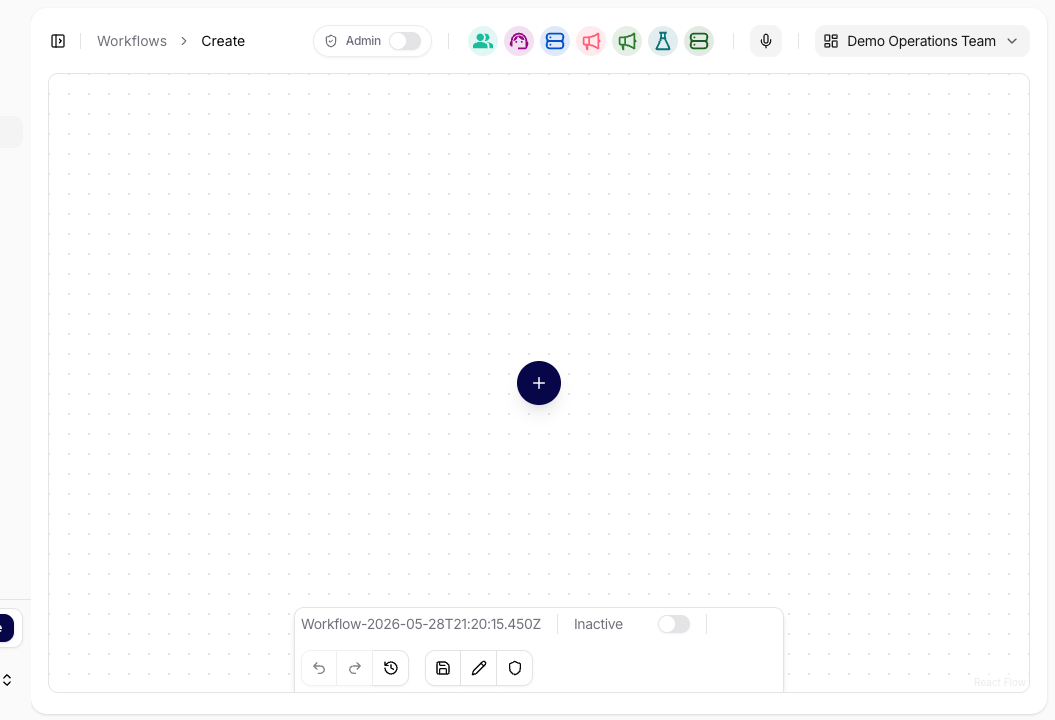
Task: Toggle the sidebar panel icon
Action: [58, 41]
